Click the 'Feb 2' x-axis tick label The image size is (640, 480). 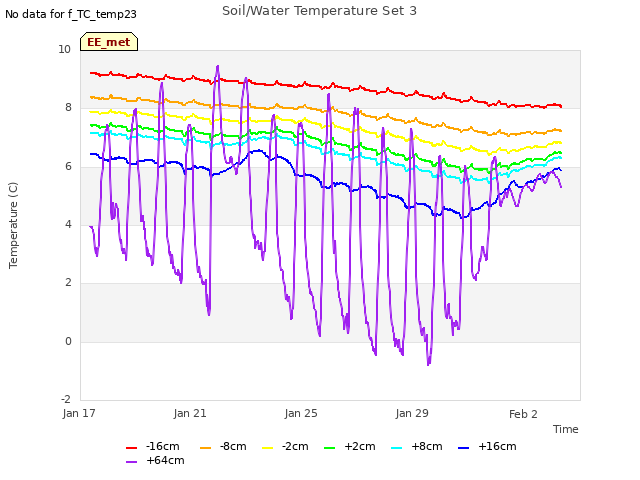click(523, 414)
